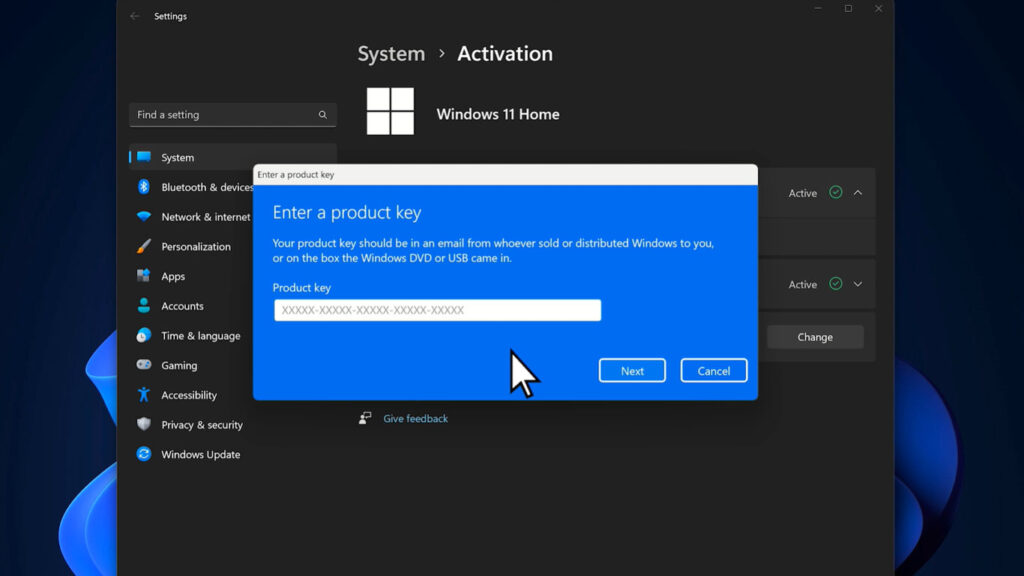1024x576 pixels.
Task: Click the search magnifier icon
Action: click(323, 114)
